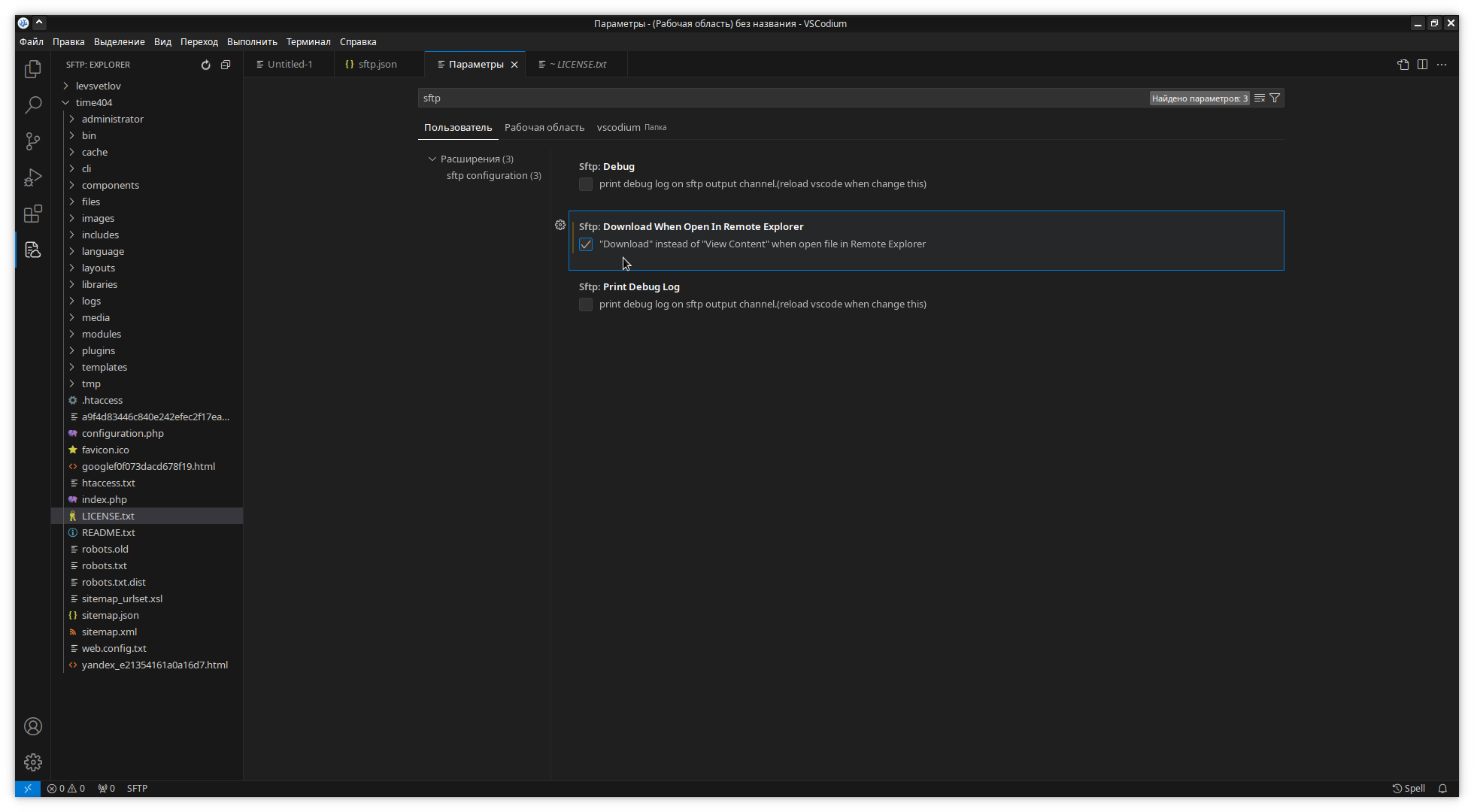This screenshot has height=812, width=1474.
Task: Click the Extensions sidebar icon
Action: click(x=33, y=213)
